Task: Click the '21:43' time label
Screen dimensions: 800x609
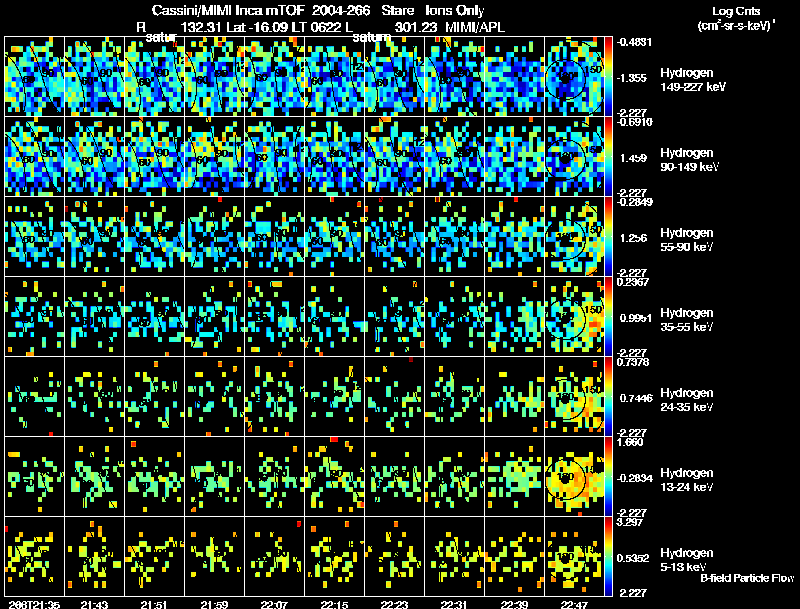Action: pos(94,604)
